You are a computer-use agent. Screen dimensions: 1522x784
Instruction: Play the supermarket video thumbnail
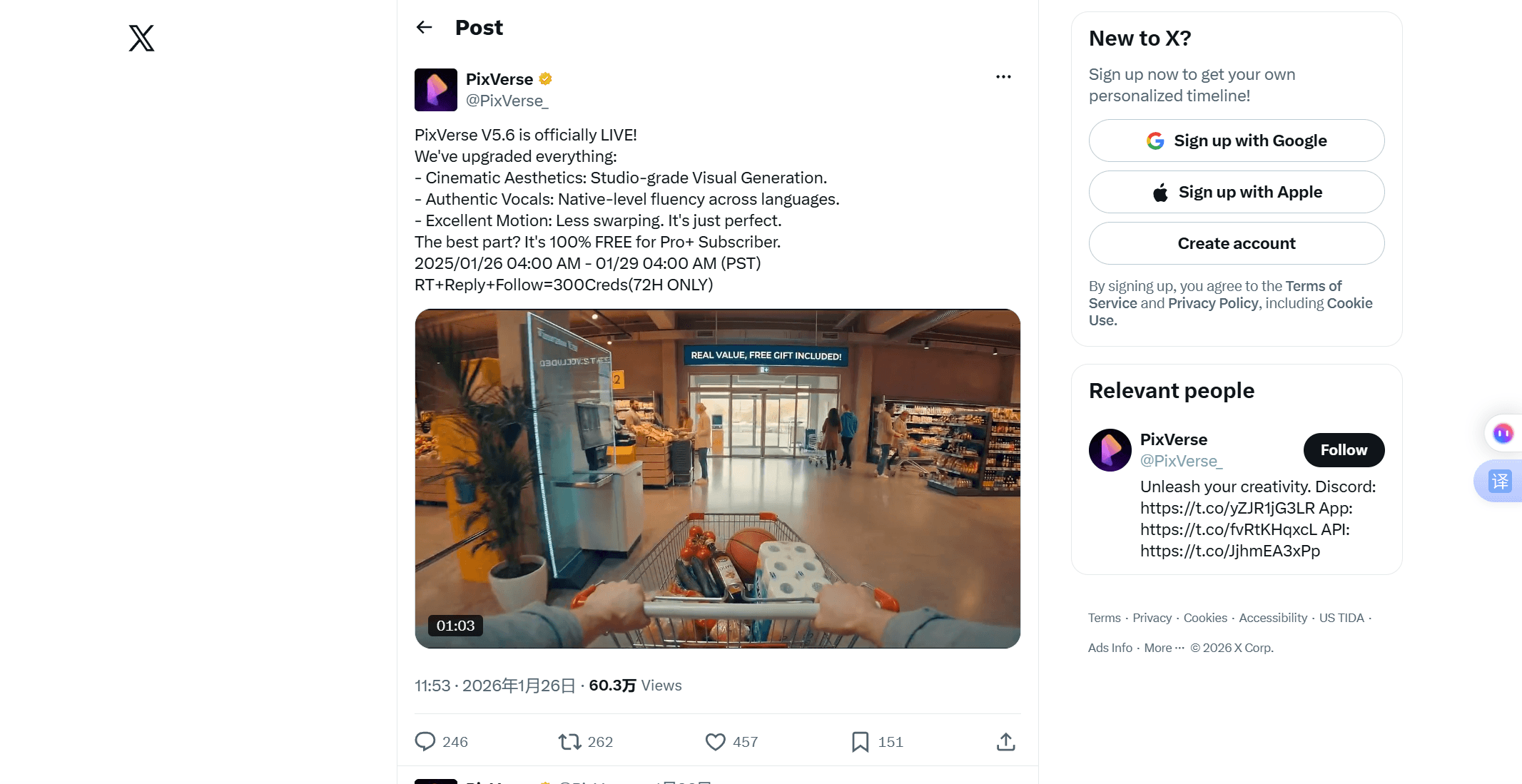(x=717, y=479)
